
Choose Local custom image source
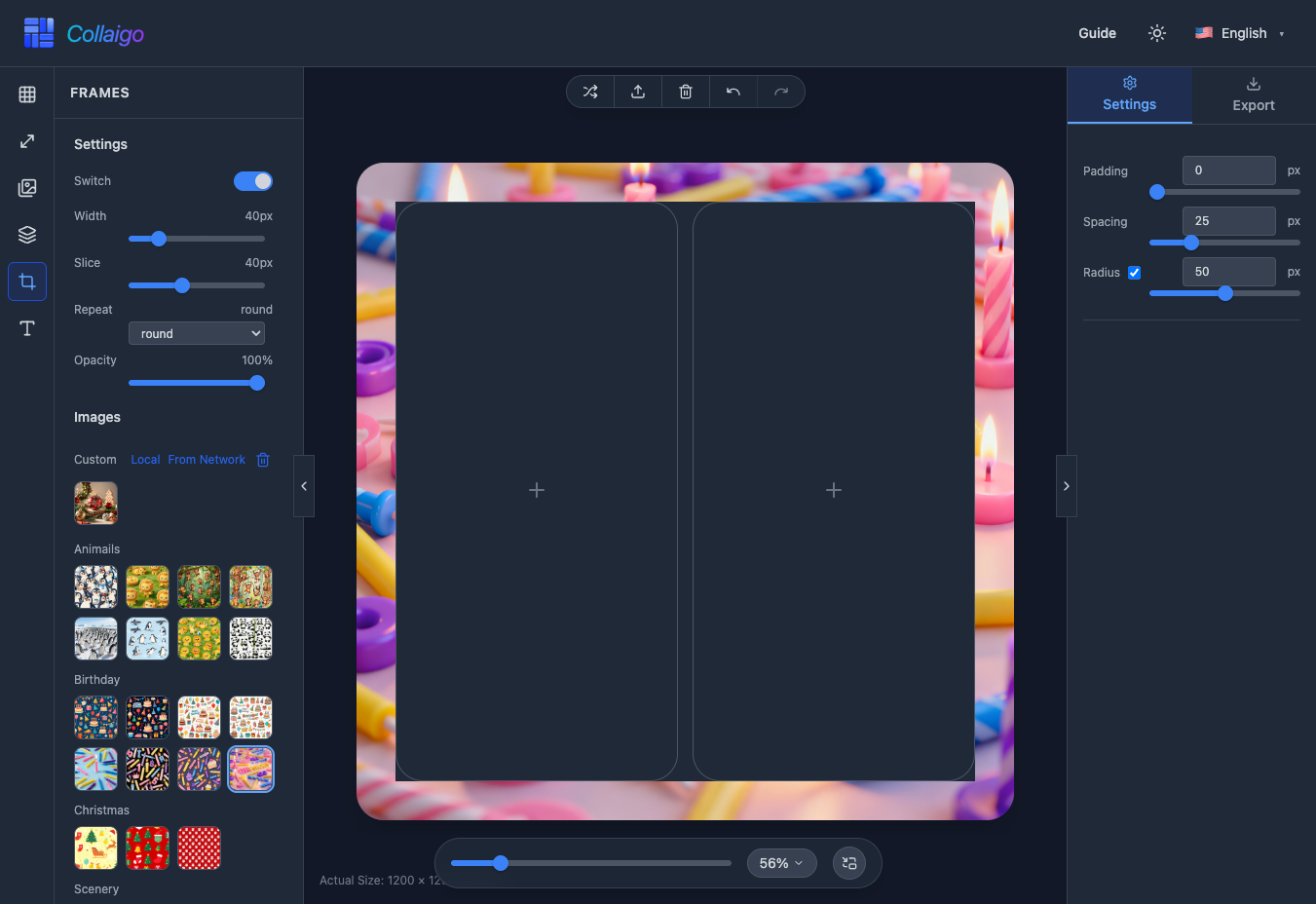[x=145, y=460]
